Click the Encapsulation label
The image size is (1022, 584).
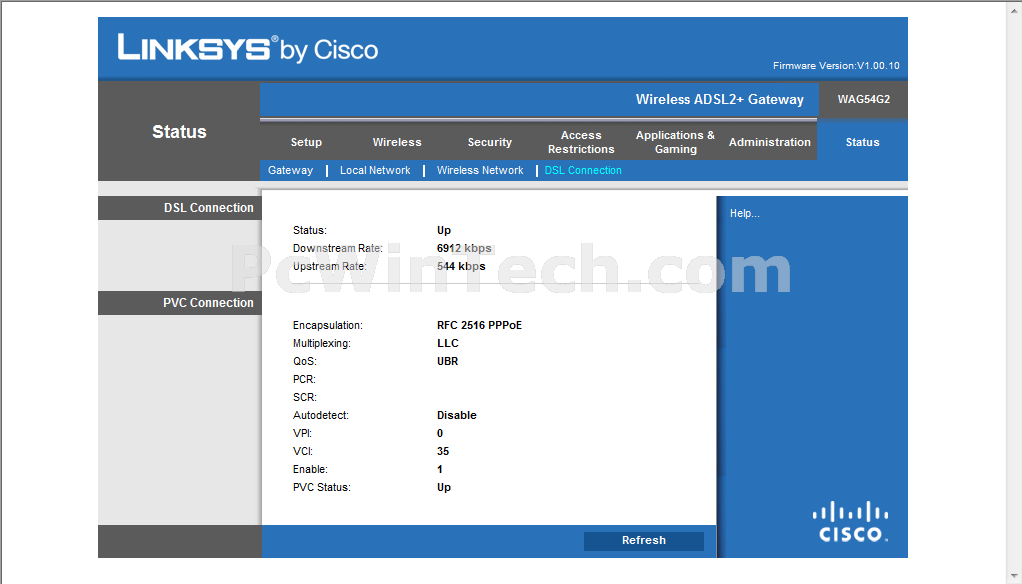coord(327,325)
